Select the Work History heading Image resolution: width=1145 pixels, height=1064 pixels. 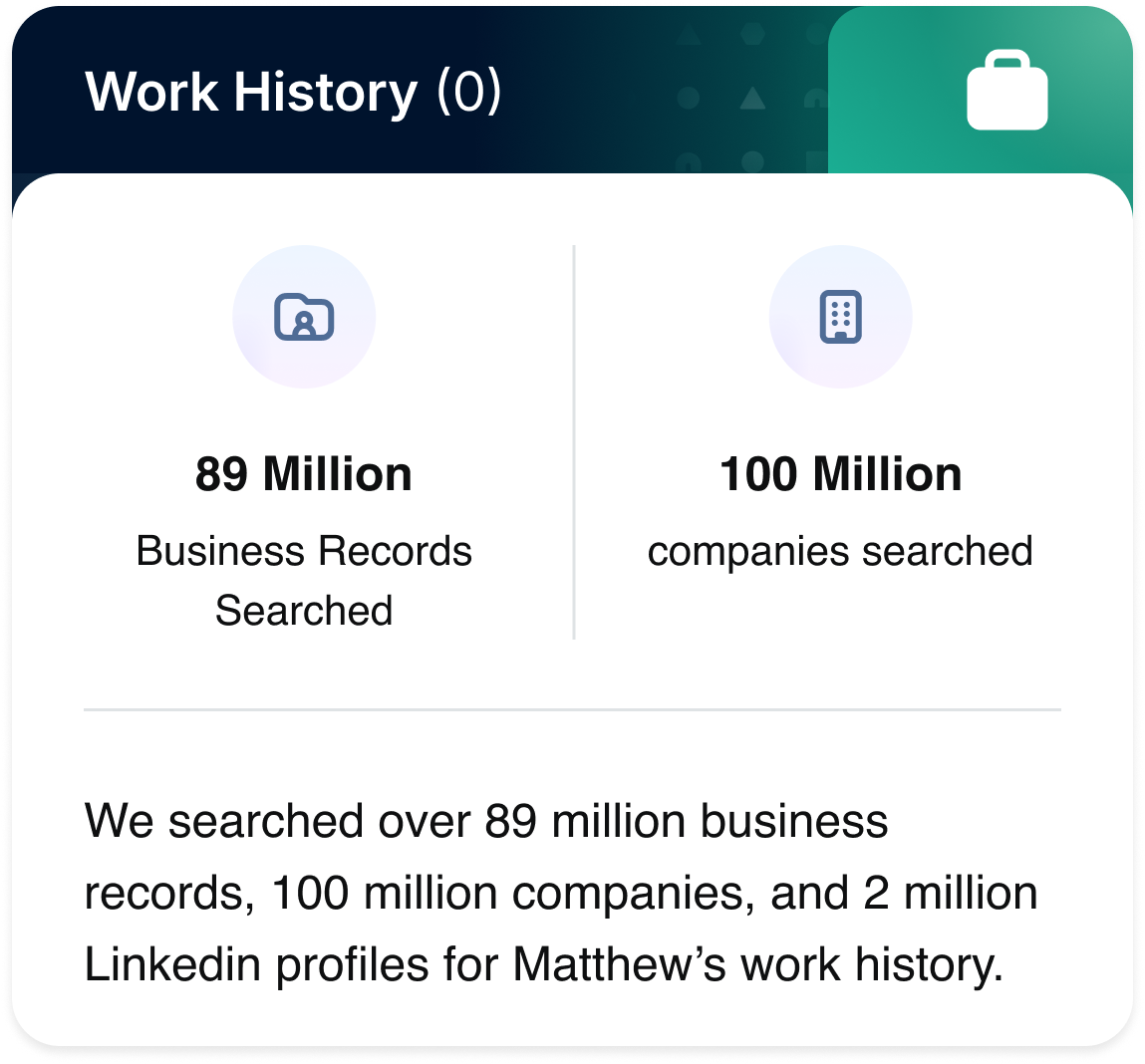pos(251,93)
